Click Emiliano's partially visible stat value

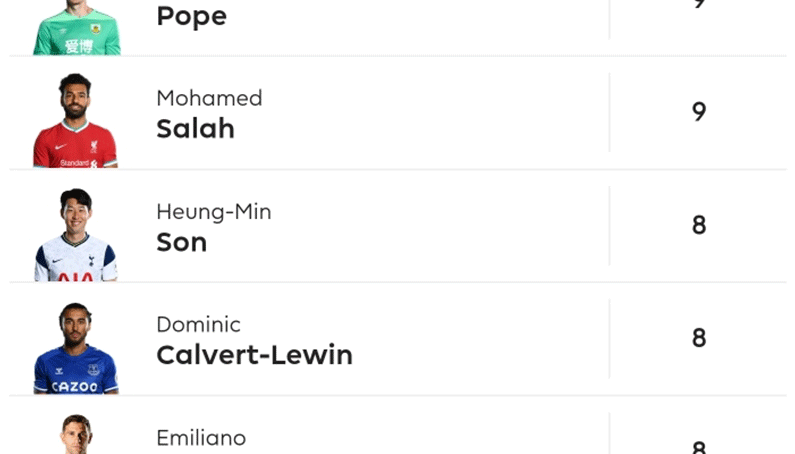[699, 448]
